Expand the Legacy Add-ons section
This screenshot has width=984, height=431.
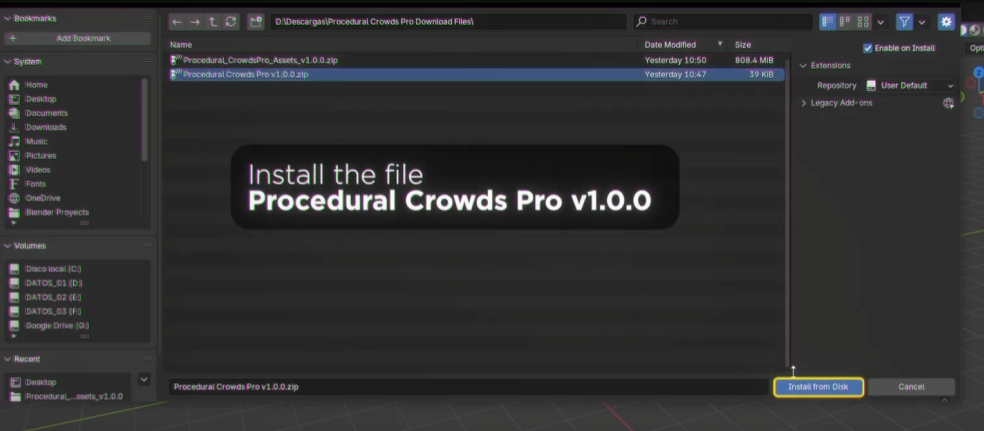[x=840, y=103]
